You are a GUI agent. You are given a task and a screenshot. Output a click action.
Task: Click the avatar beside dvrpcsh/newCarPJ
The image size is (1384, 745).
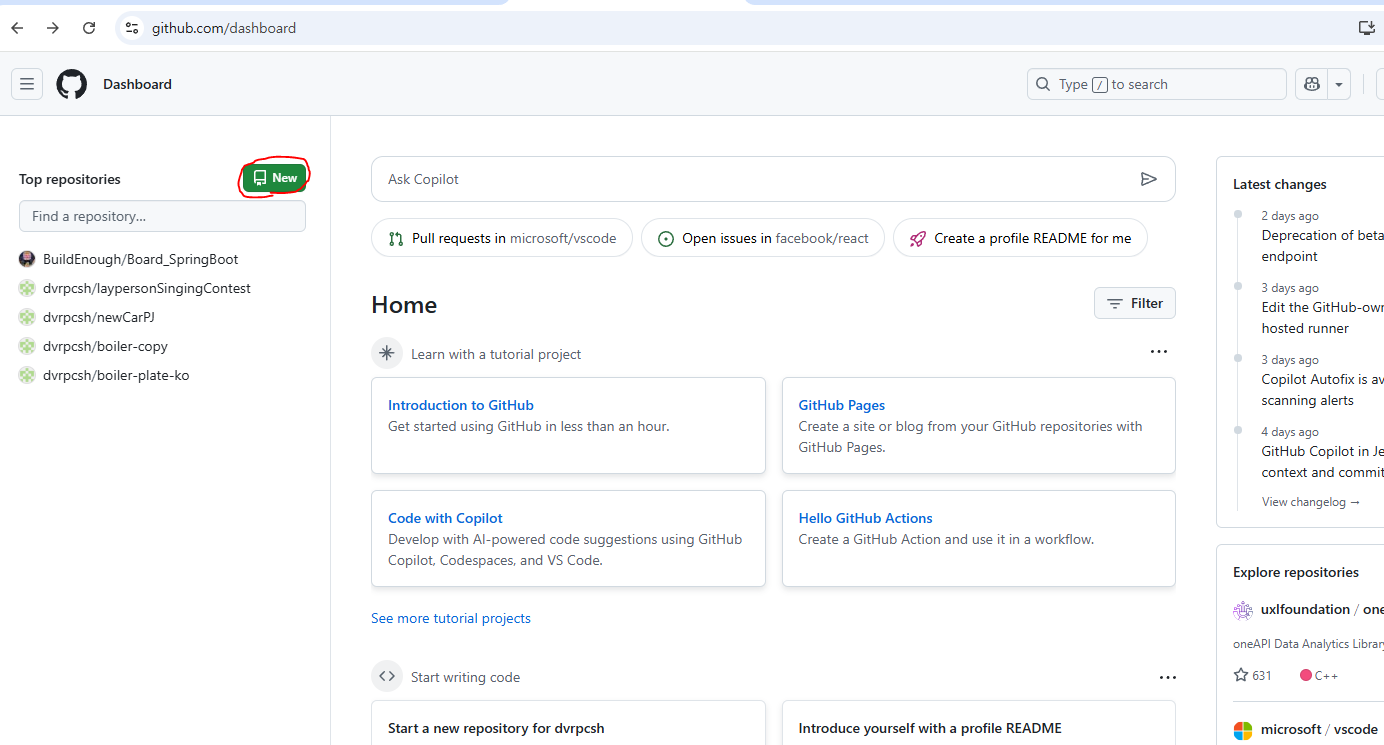pos(27,317)
